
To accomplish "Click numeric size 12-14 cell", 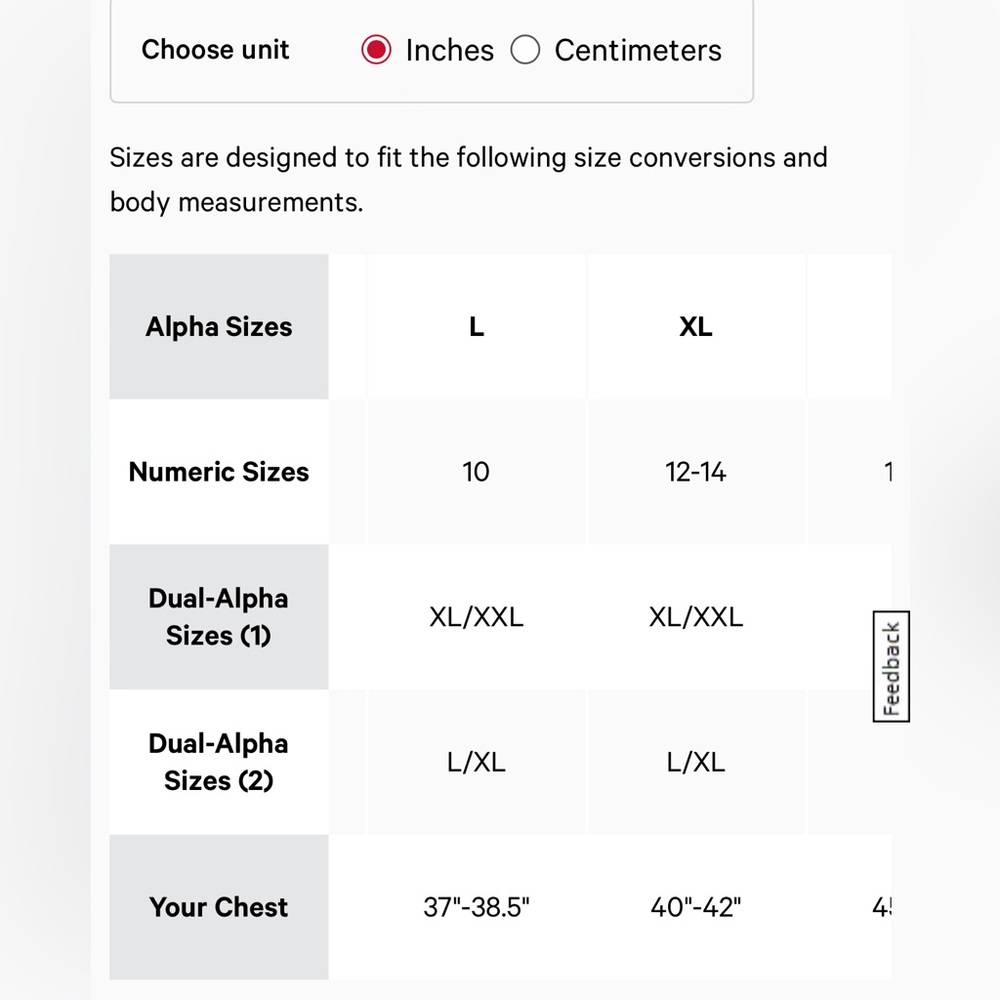I will tap(696, 472).
